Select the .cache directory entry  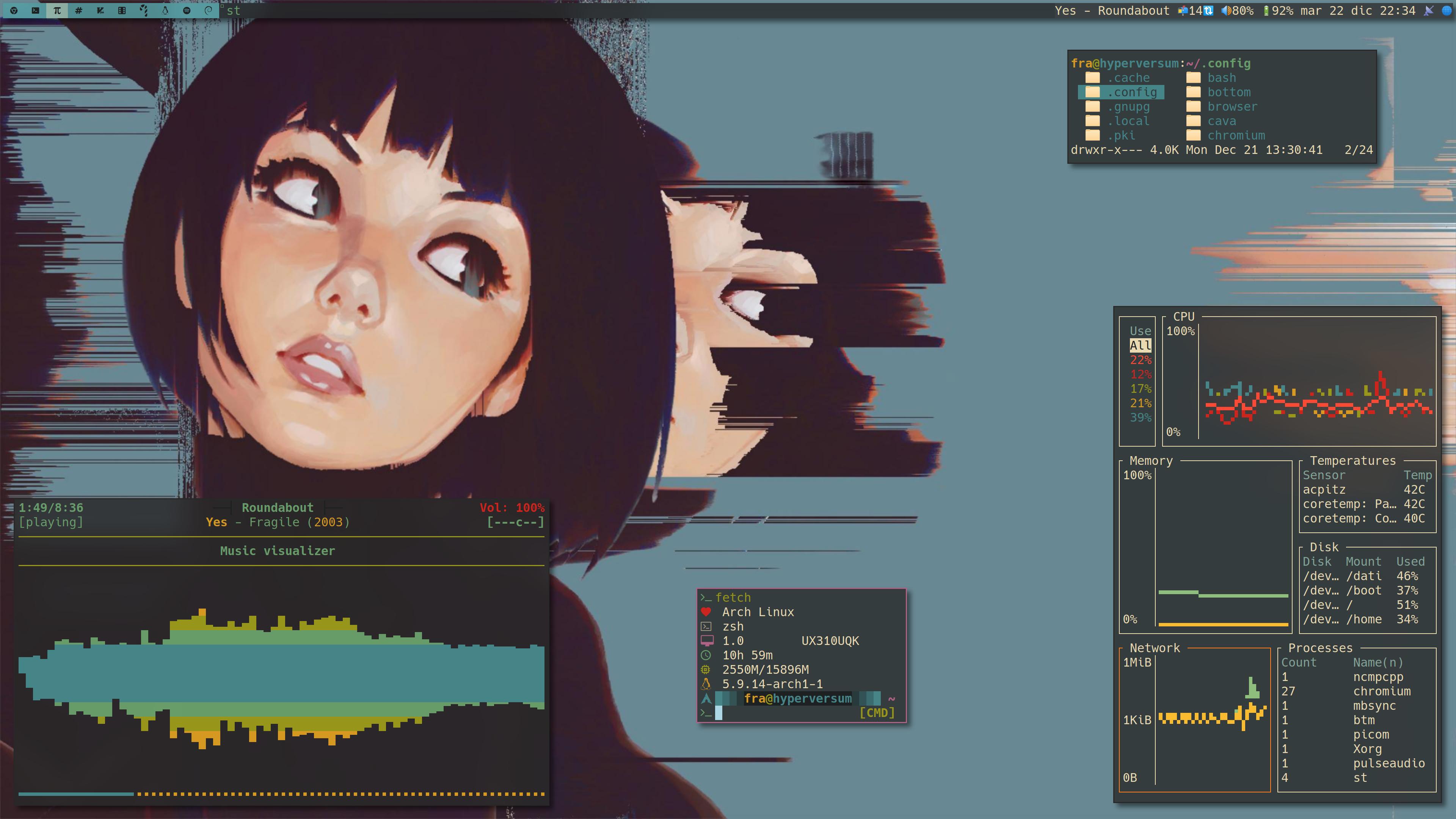coord(1128,77)
